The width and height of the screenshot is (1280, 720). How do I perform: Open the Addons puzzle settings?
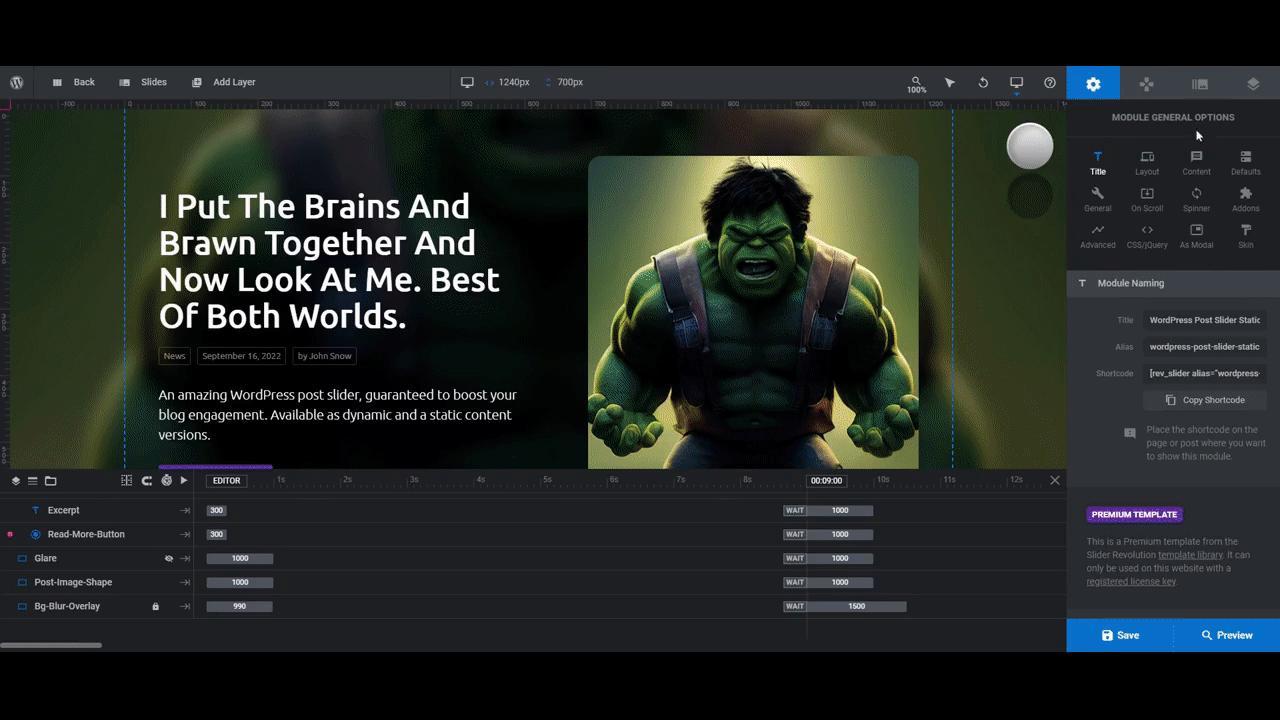click(1246, 199)
